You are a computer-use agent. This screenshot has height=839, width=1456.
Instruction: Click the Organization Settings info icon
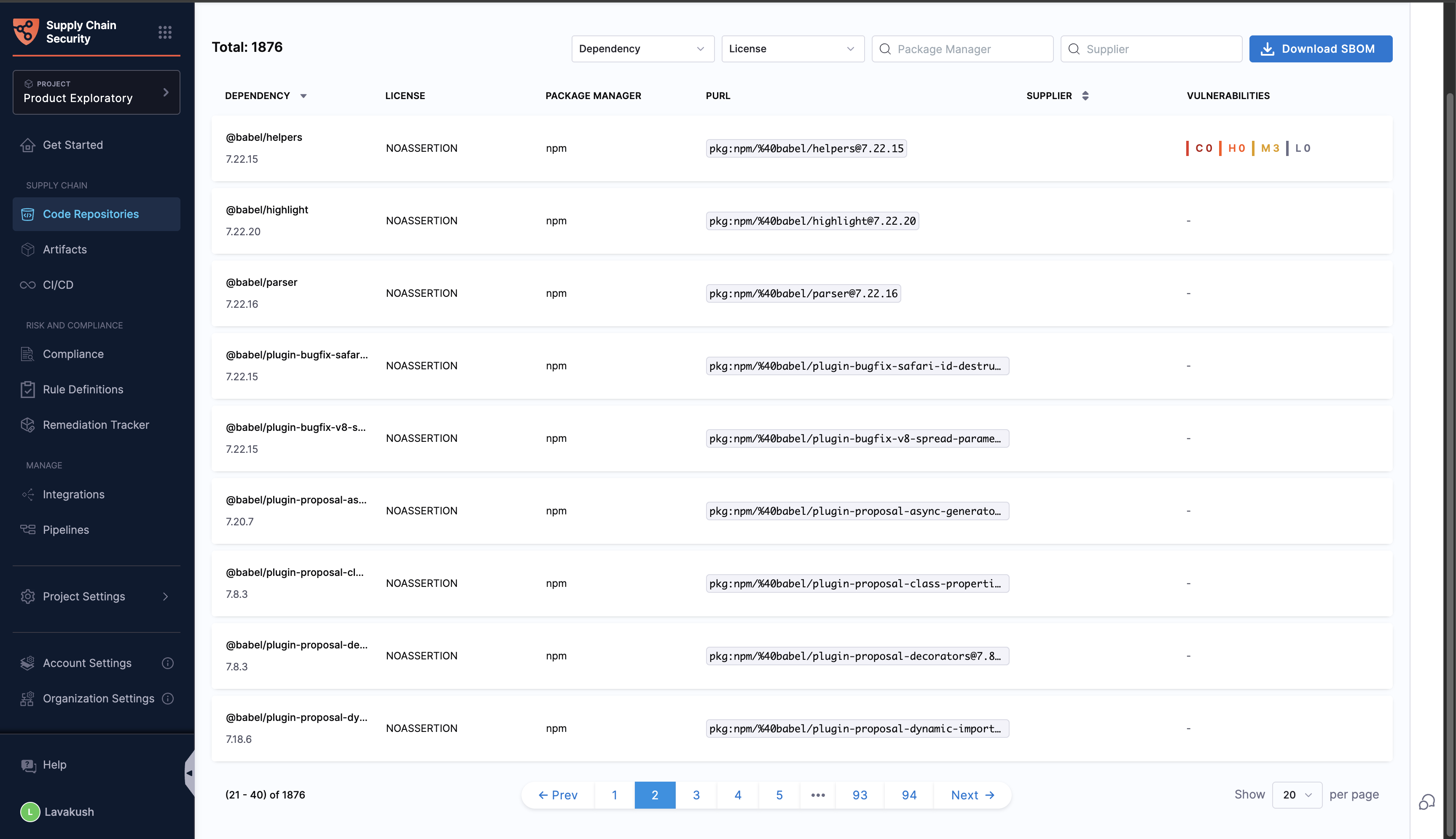168,699
